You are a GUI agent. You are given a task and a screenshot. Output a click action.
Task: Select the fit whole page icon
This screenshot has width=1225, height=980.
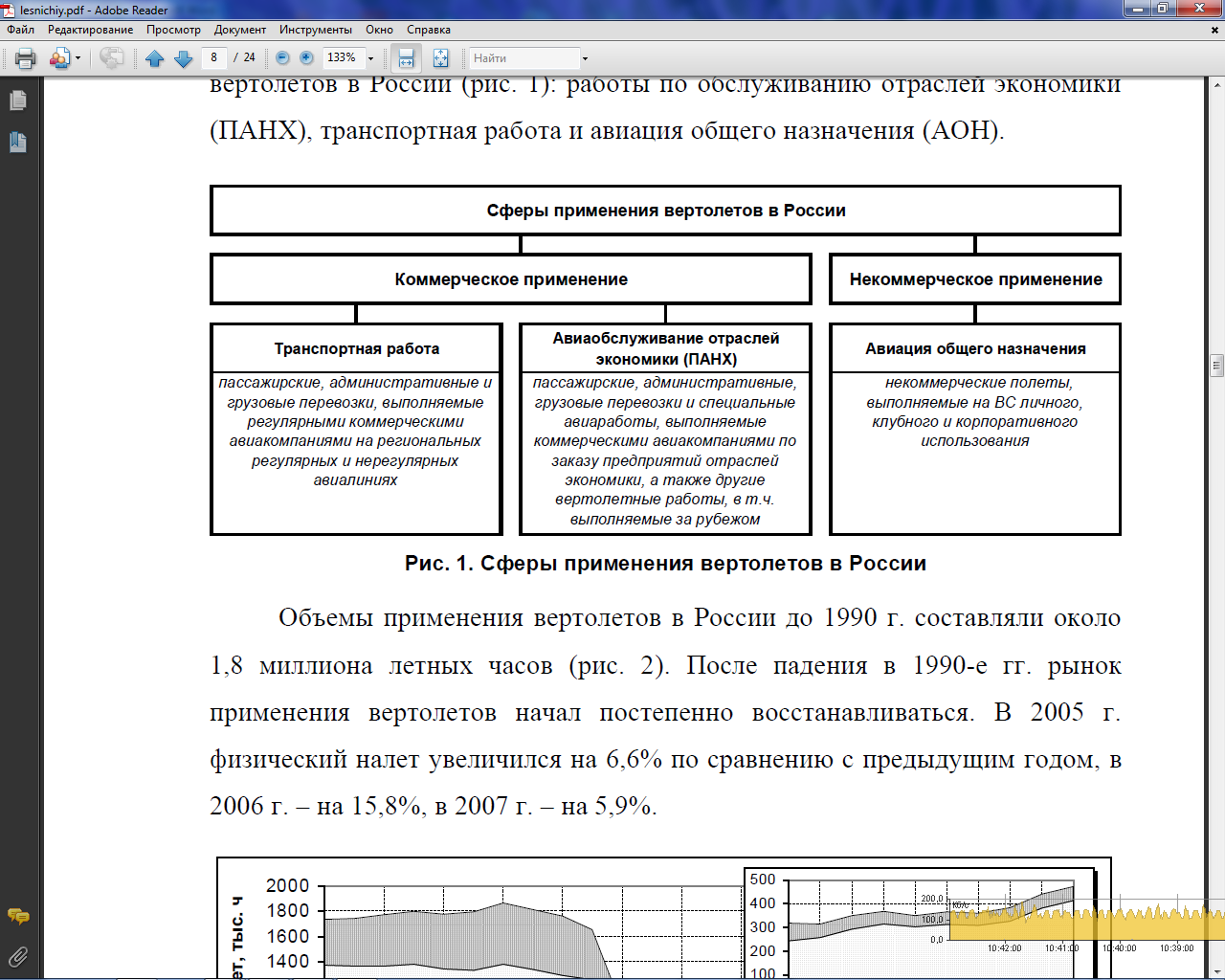[440, 58]
